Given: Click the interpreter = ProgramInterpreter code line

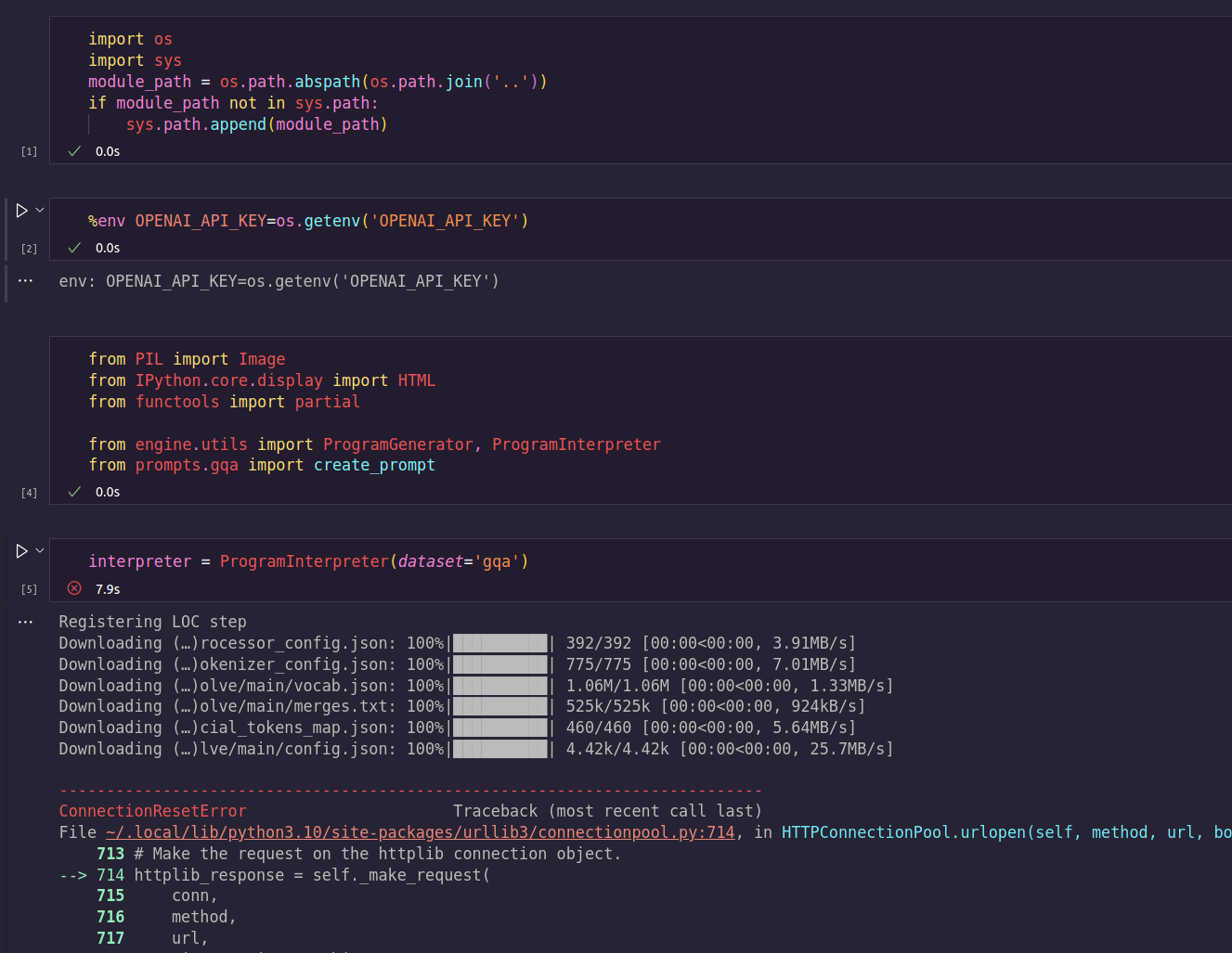Looking at the screenshot, I should click(x=308, y=561).
